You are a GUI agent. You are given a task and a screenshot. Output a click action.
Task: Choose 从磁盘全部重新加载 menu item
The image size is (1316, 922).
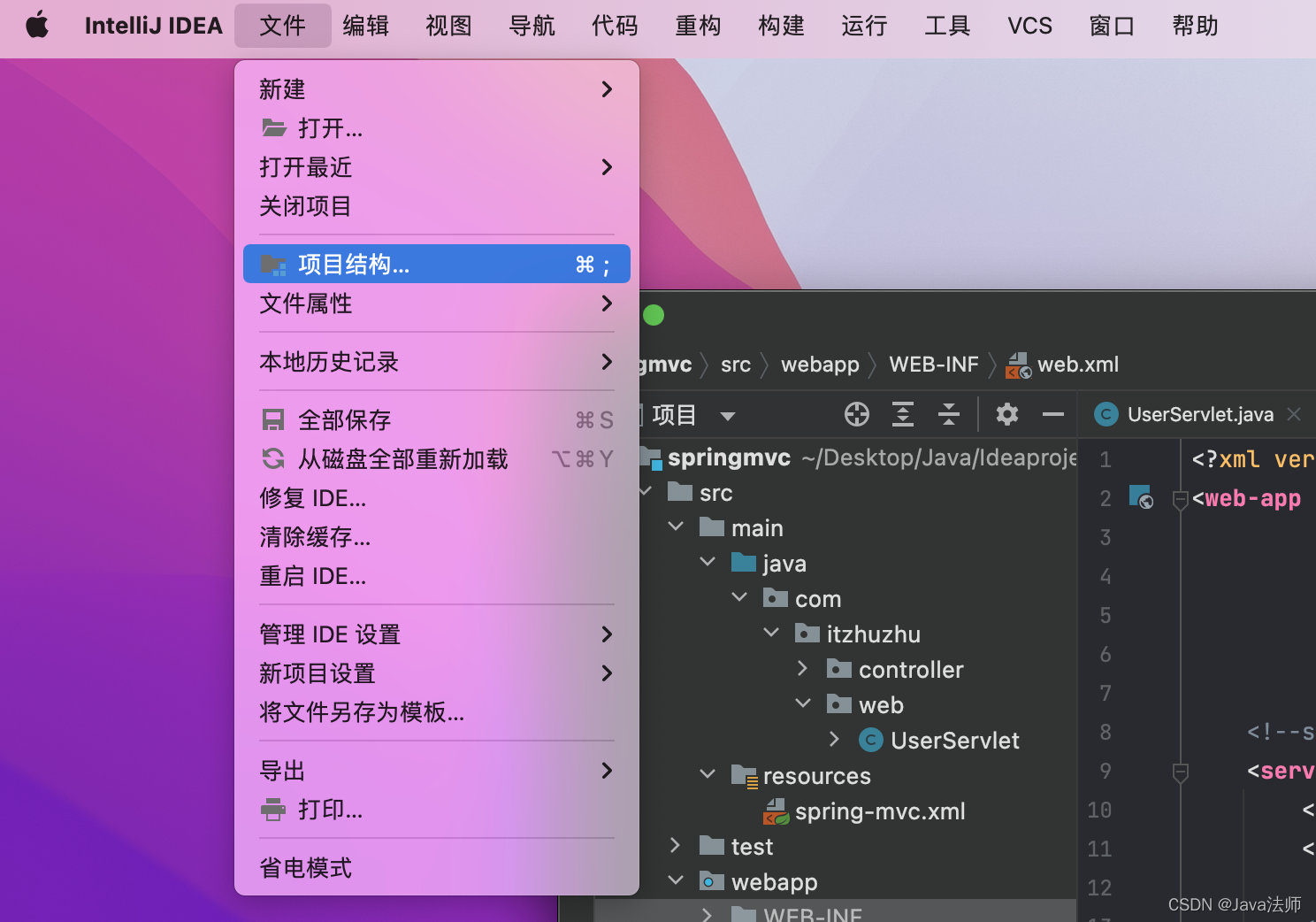click(x=437, y=459)
